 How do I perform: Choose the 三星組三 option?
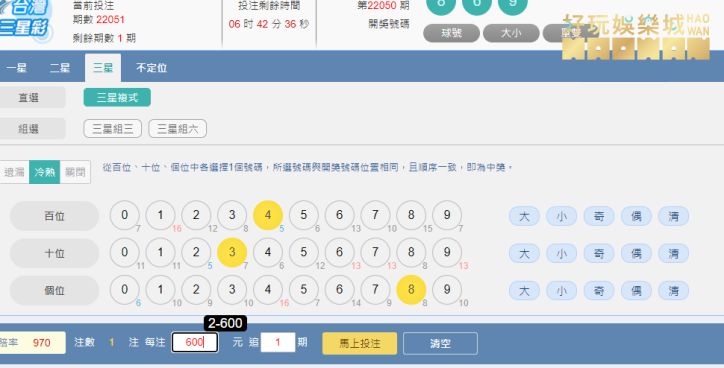coord(113,129)
